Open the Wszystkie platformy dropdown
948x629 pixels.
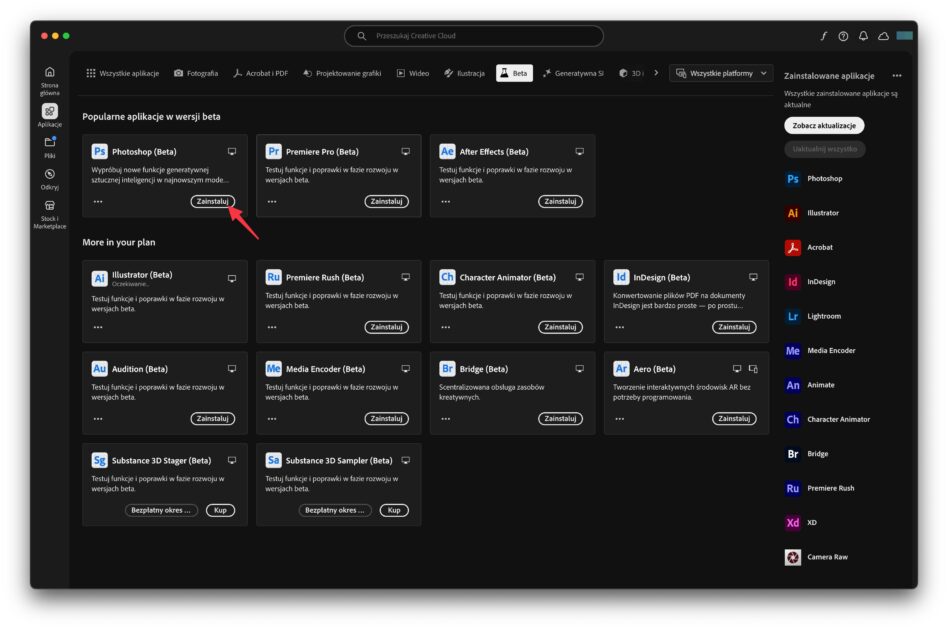coord(721,73)
